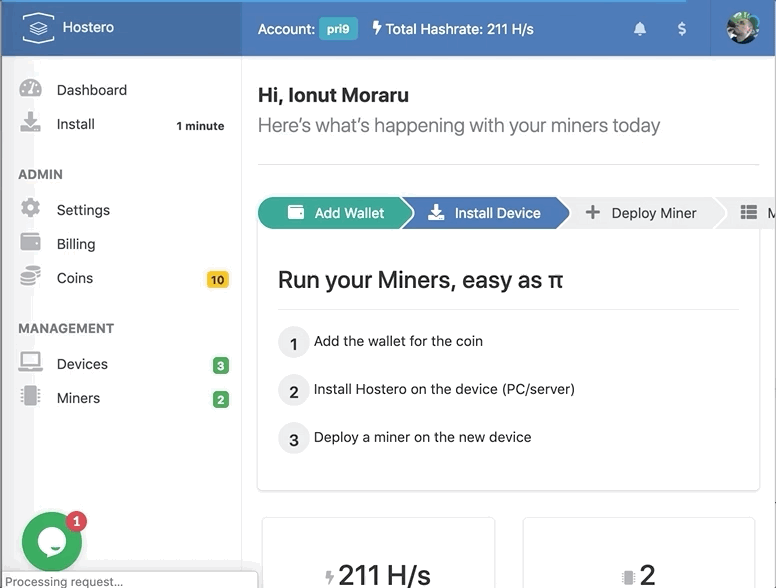
Task: Click the Coins count badge showing 10
Action: [x=217, y=279]
